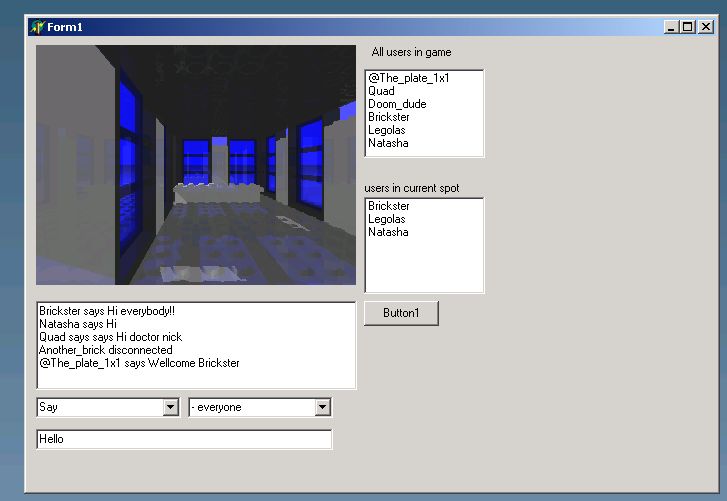Screen dimensions: 727x501
Task: Select Legolas in All users in game list
Action: tap(387, 130)
